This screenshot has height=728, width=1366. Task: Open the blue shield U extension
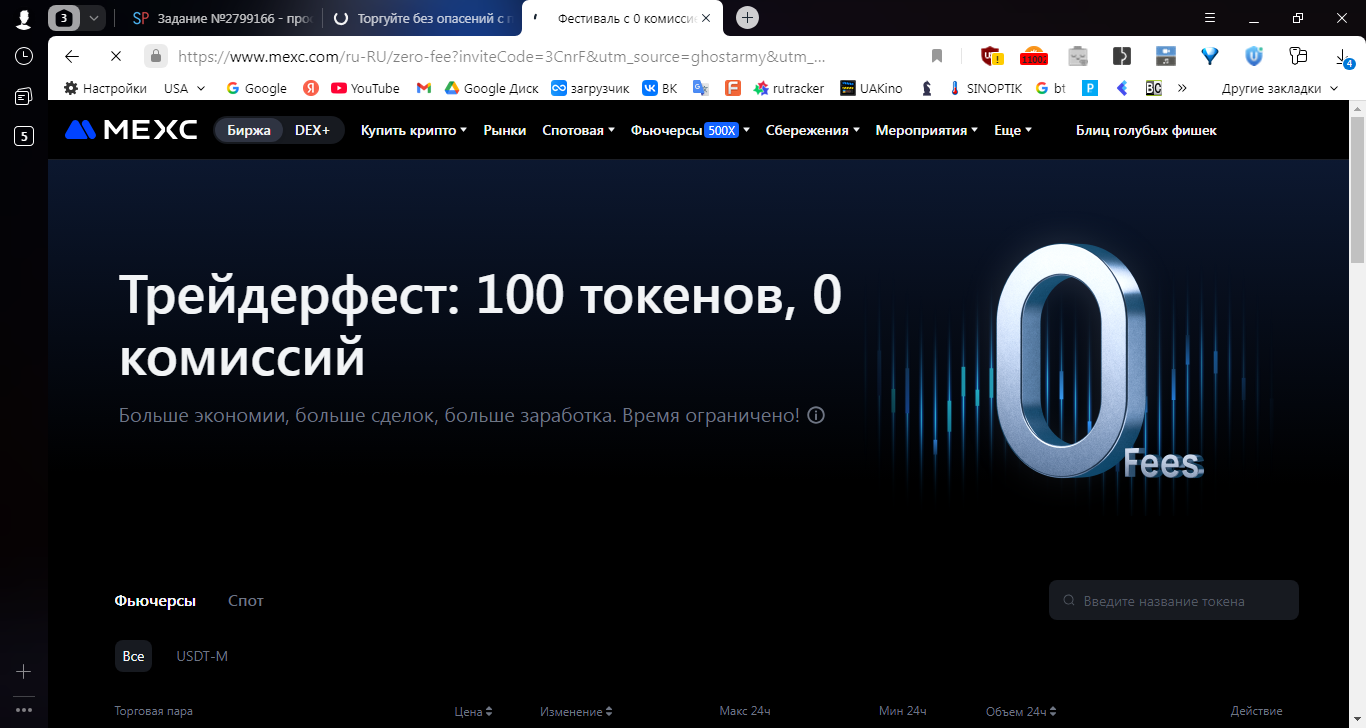(x=1254, y=56)
